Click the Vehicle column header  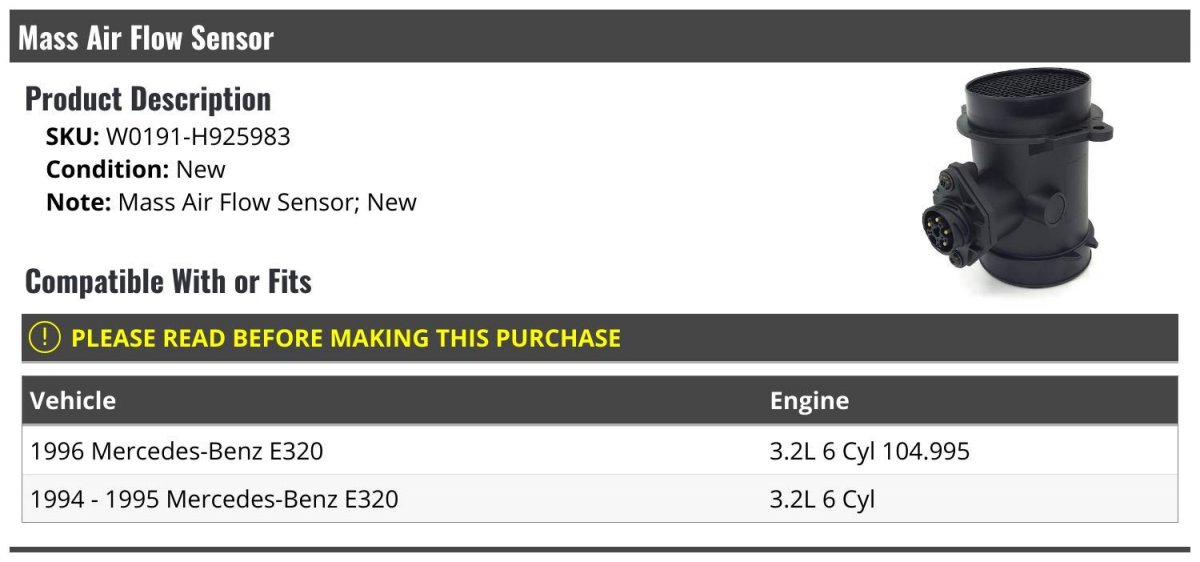[73, 401]
